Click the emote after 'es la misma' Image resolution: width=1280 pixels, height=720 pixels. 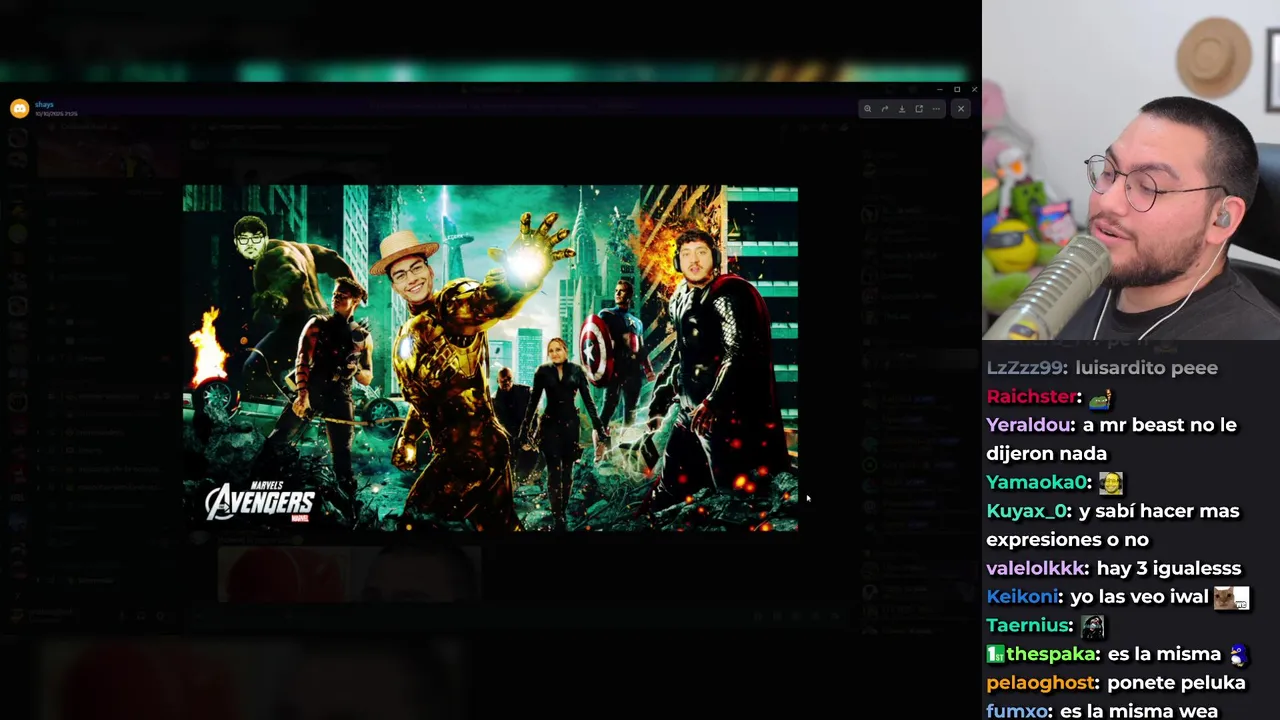(1238, 655)
